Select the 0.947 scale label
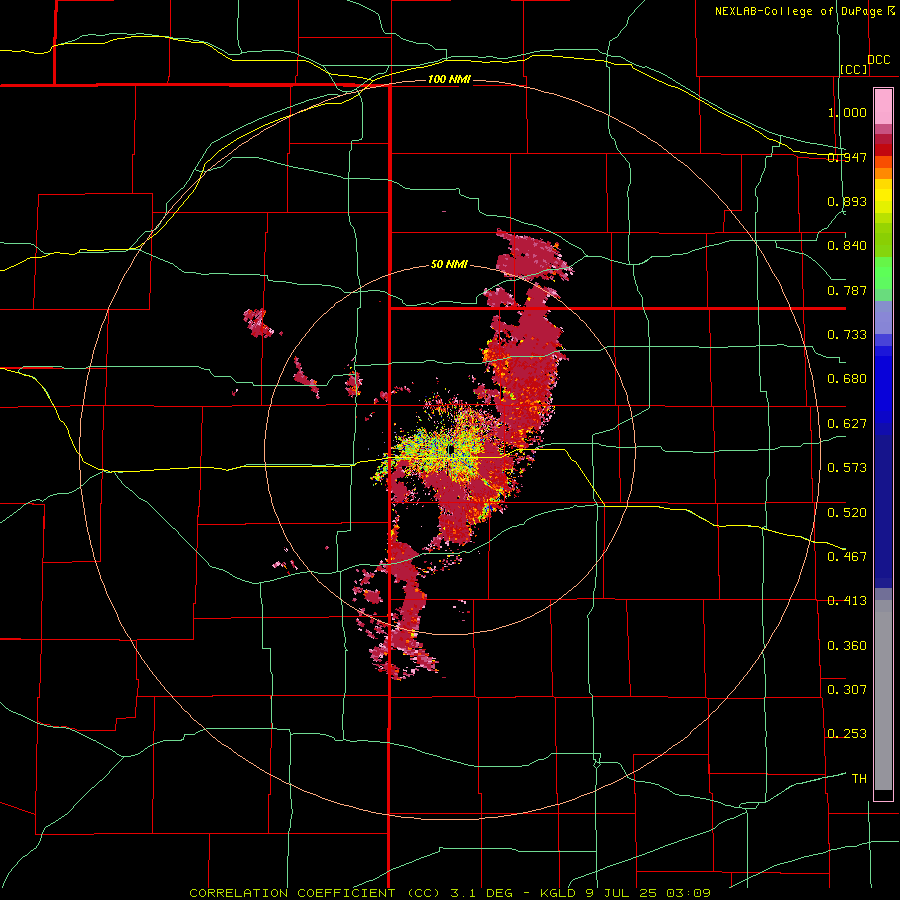 click(x=847, y=157)
